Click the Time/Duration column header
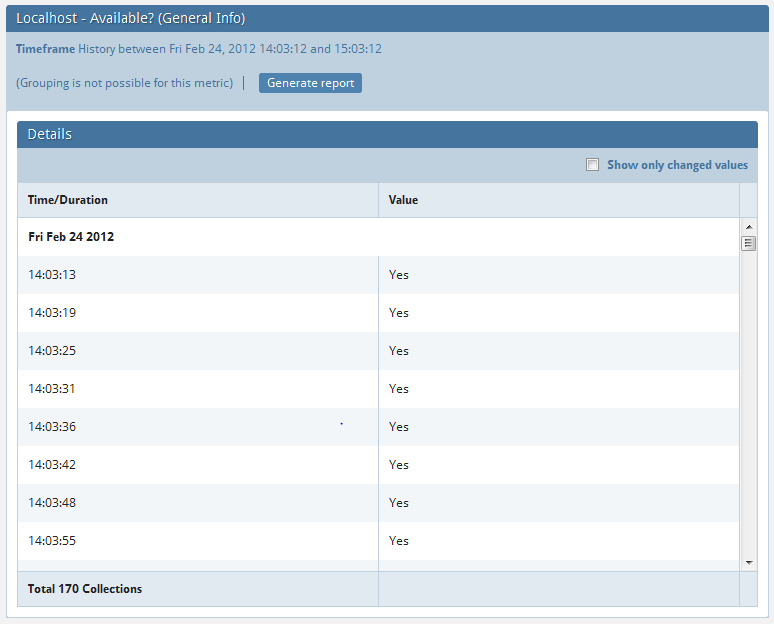This screenshot has height=624, width=774. pyautogui.click(x=68, y=200)
